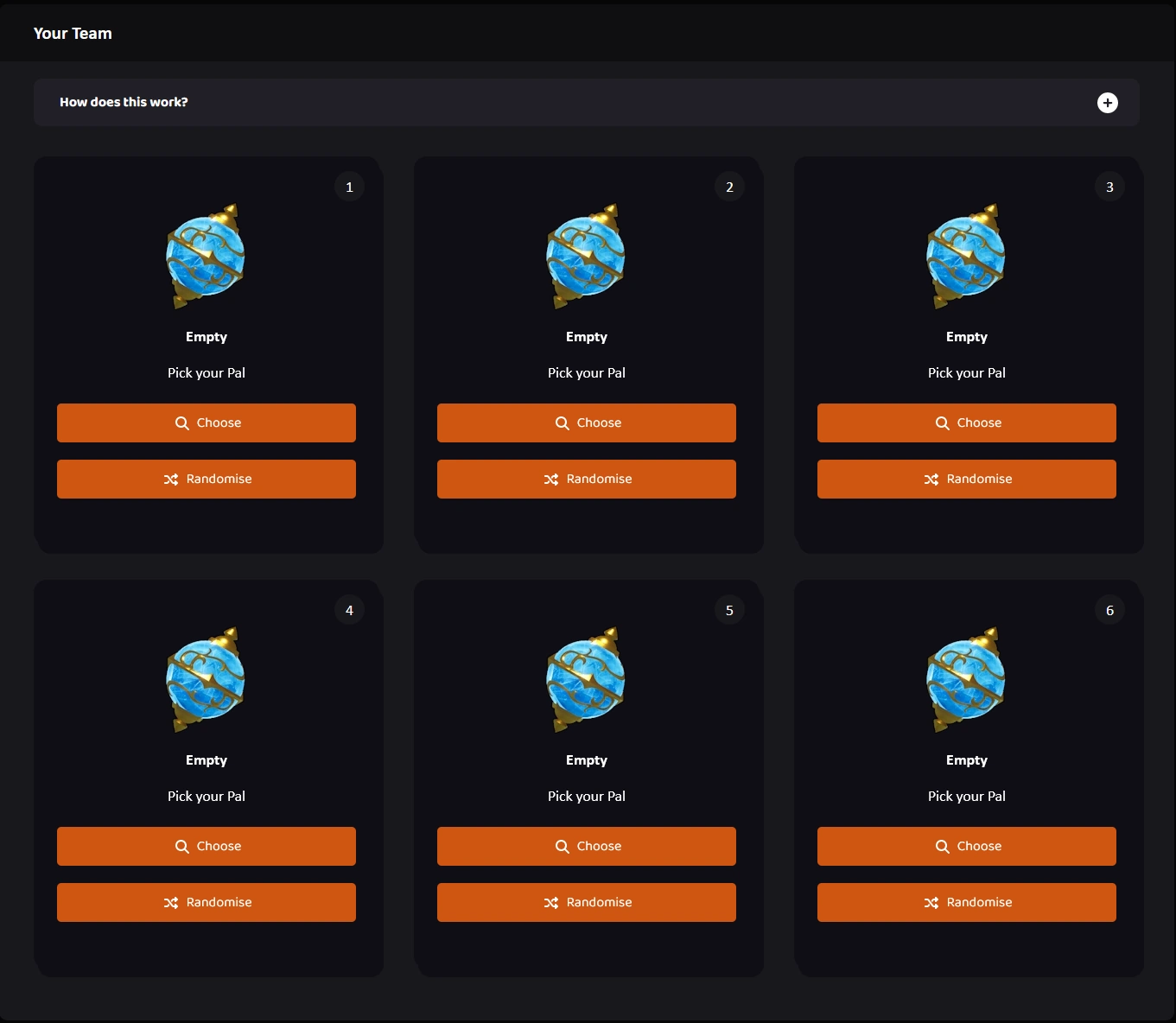
Task: Expand the 'How does this work?' plus icon
Action: [1107, 103]
